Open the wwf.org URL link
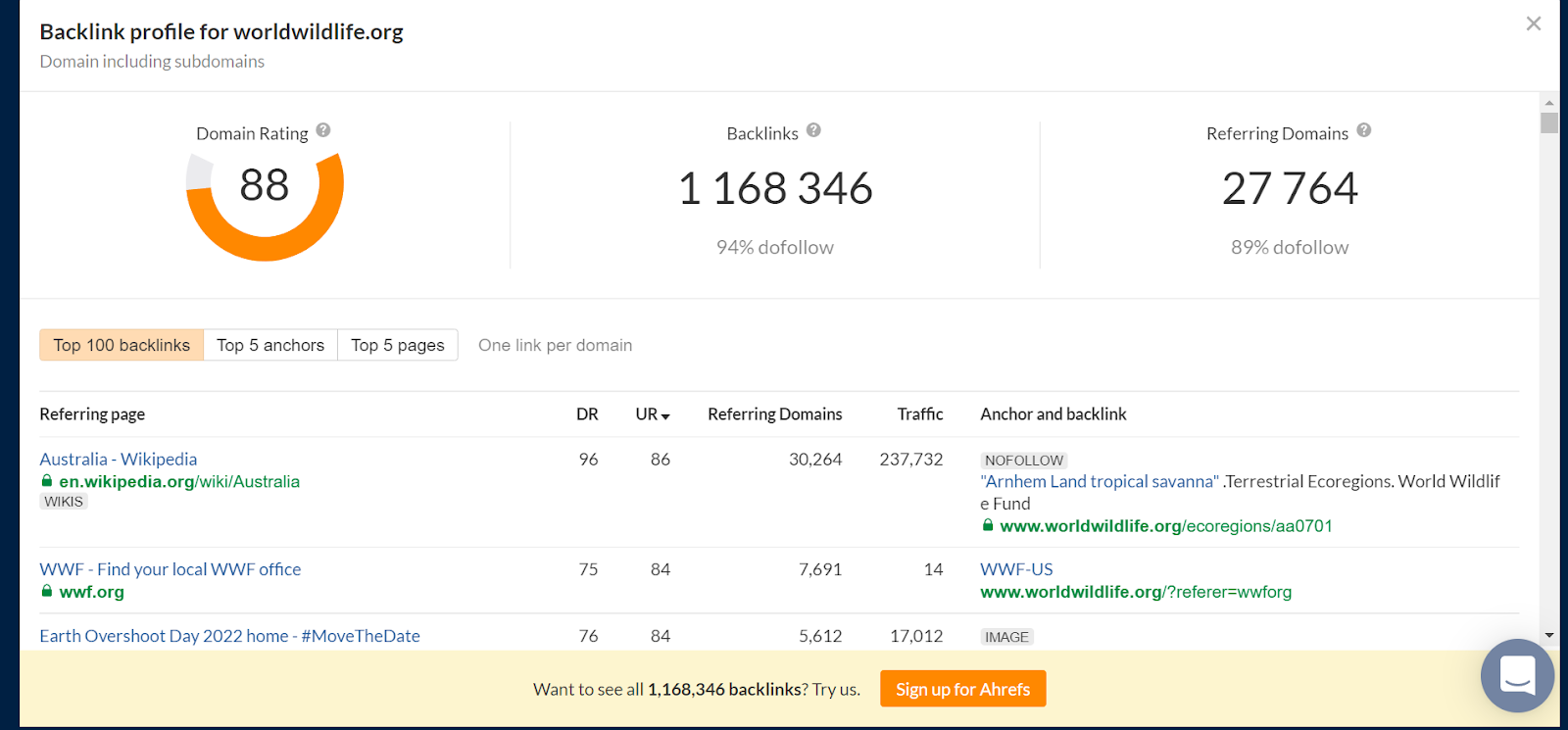 [91, 592]
